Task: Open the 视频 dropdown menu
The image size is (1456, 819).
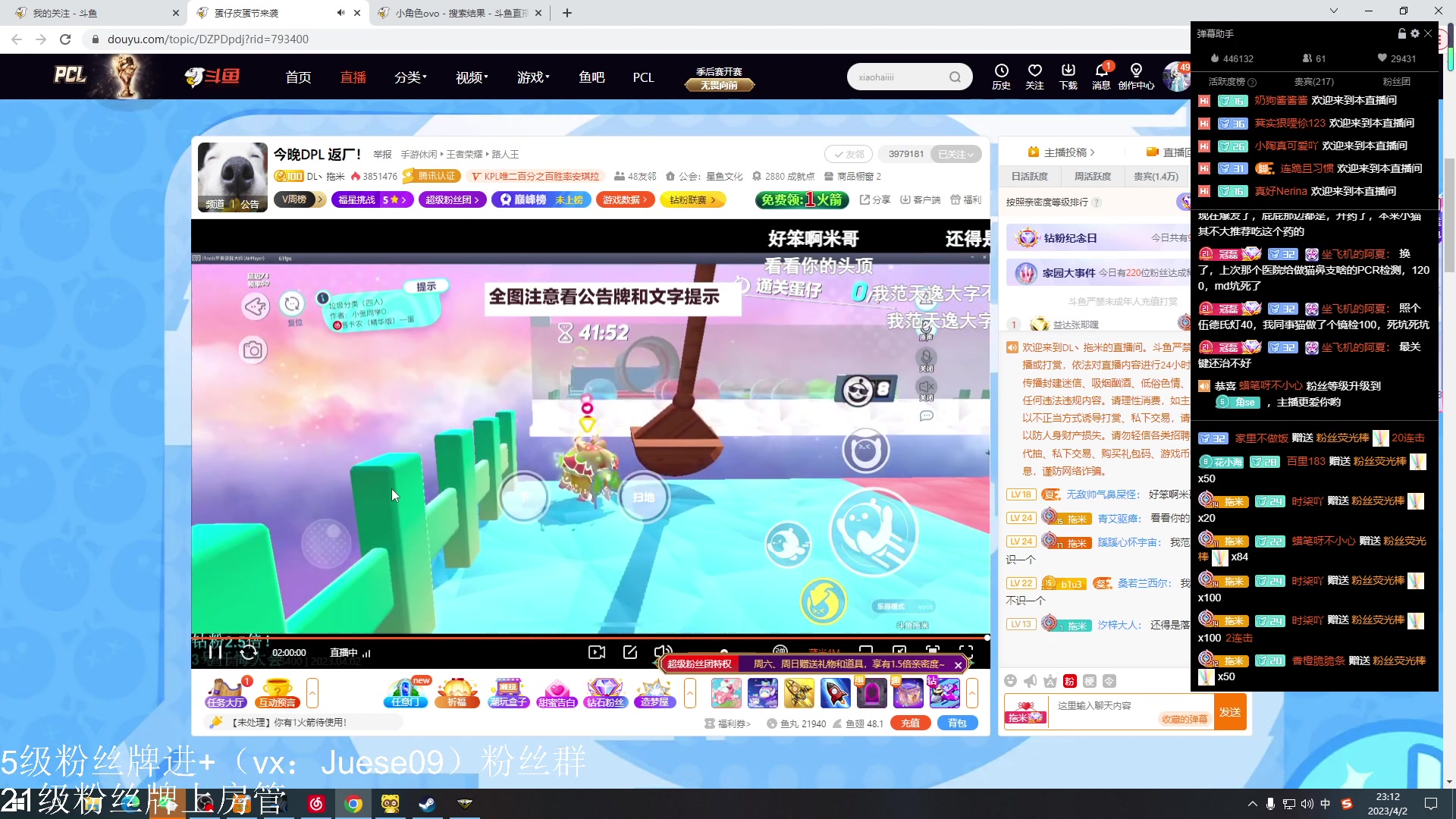Action: pos(472,77)
